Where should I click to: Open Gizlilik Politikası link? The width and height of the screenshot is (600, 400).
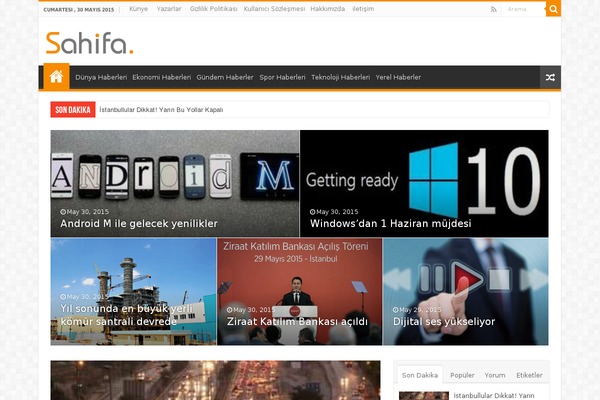[214, 9]
